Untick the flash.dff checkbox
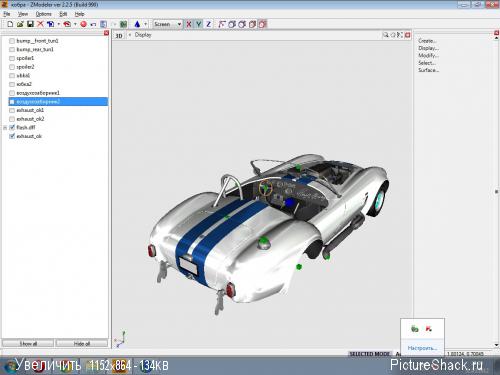 click(x=12, y=127)
